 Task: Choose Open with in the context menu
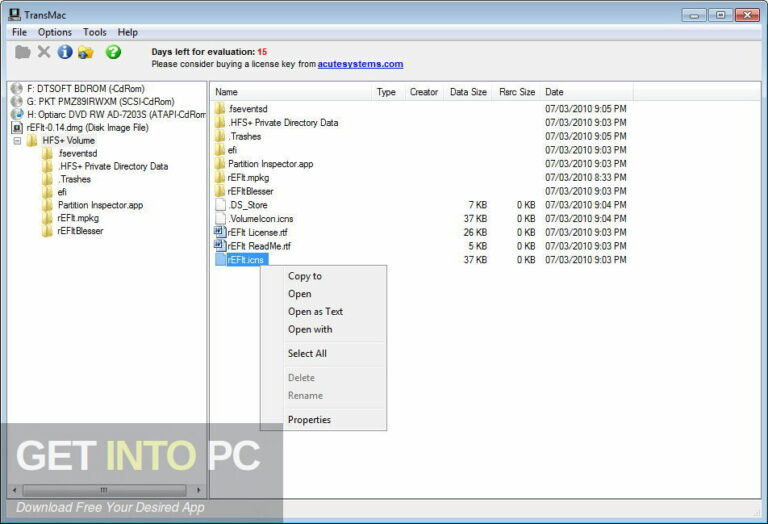click(x=323, y=329)
